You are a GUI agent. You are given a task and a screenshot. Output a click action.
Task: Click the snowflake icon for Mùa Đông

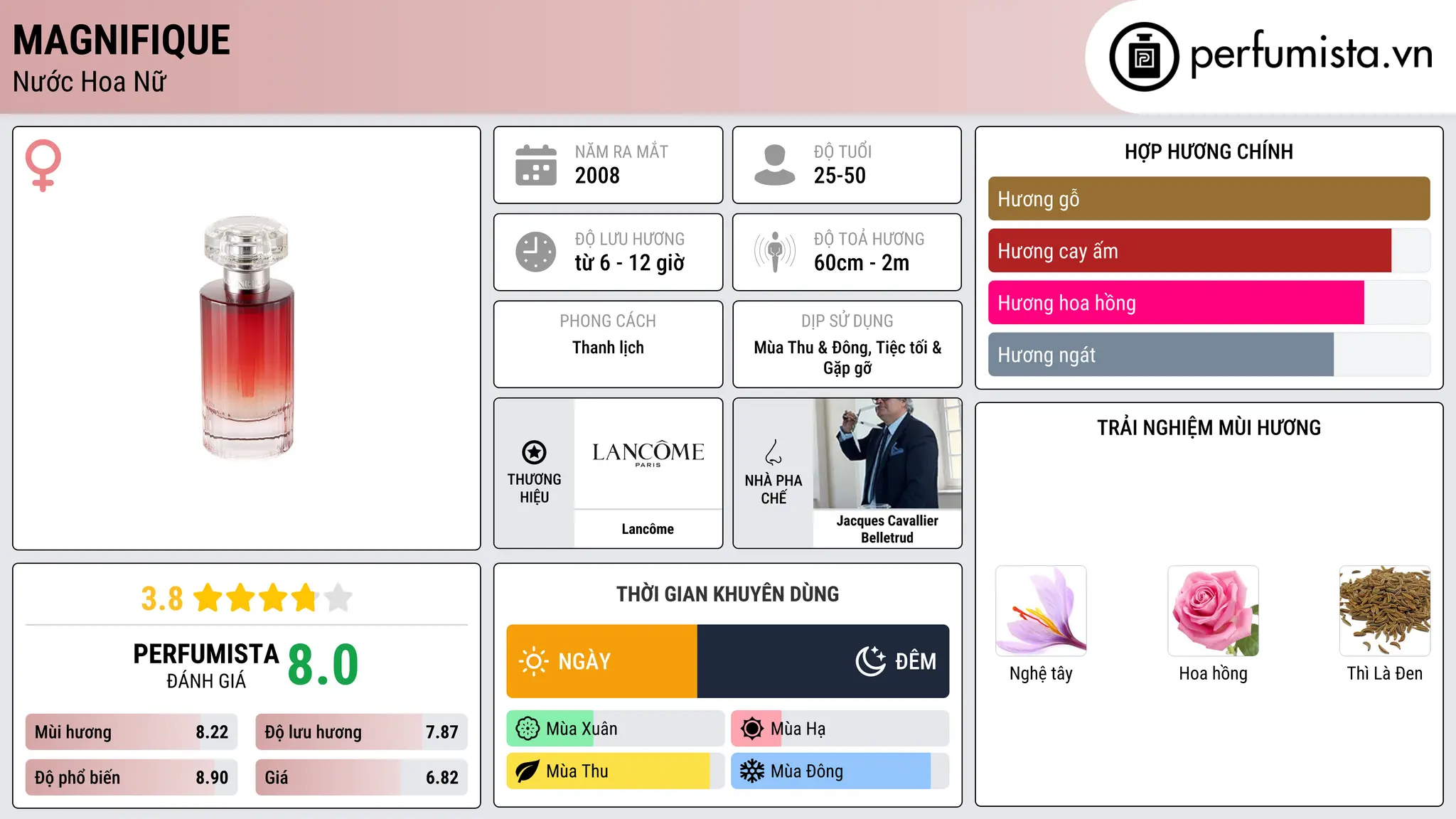click(751, 771)
